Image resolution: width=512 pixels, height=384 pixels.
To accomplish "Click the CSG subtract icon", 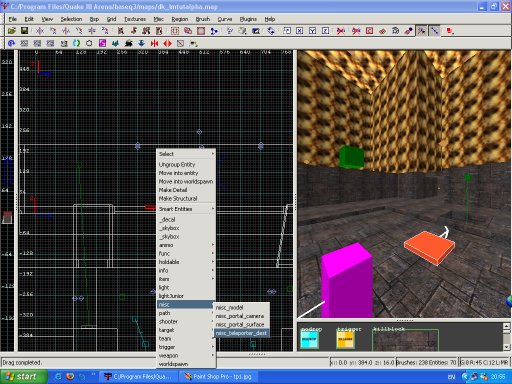I will point(175,31).
